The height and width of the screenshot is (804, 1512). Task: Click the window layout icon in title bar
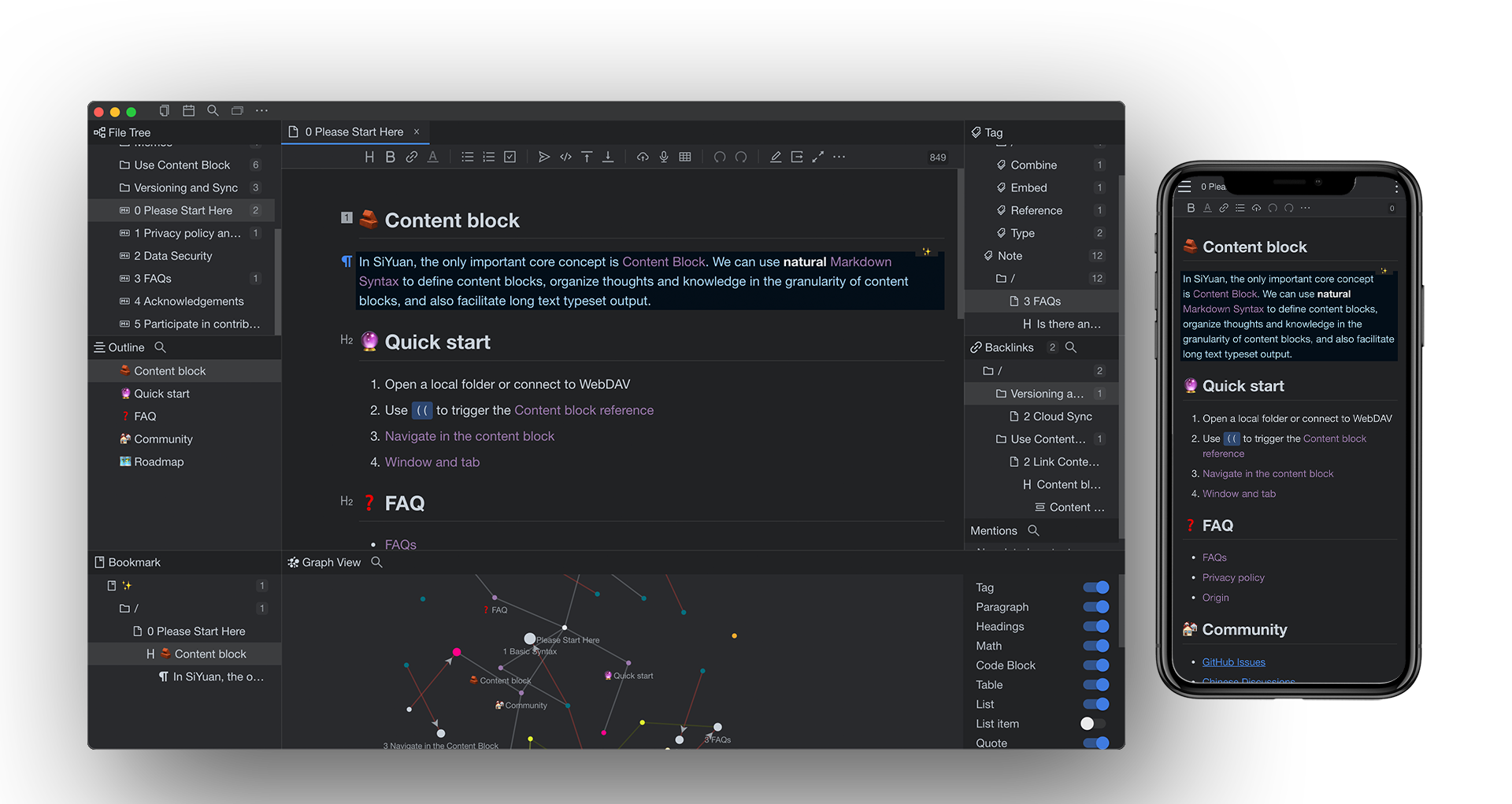click(237, 111)
